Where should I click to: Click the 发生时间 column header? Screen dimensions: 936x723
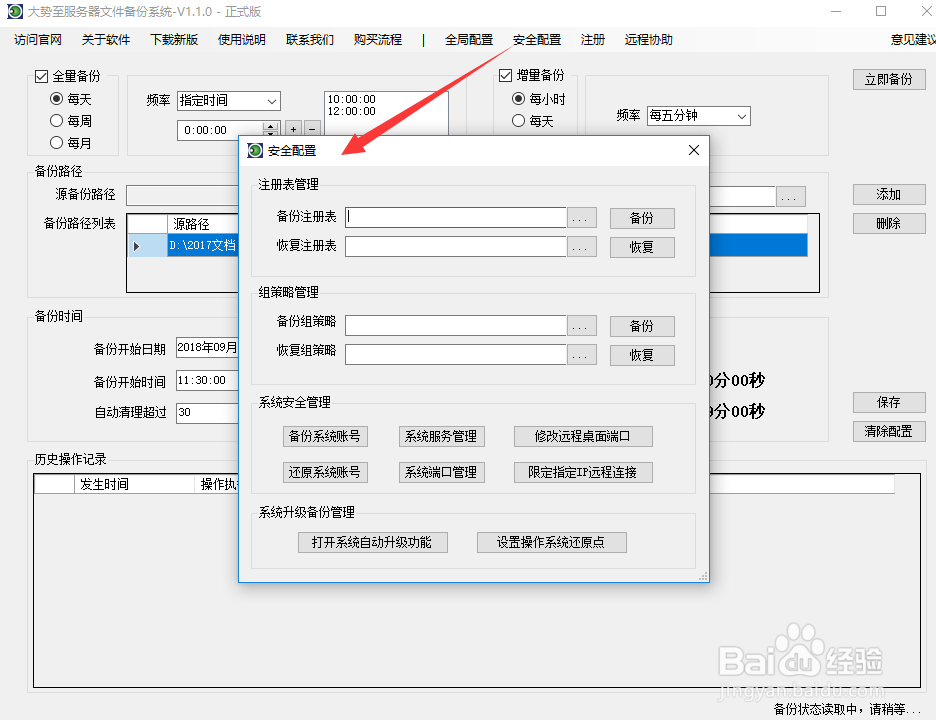[134, 484]
